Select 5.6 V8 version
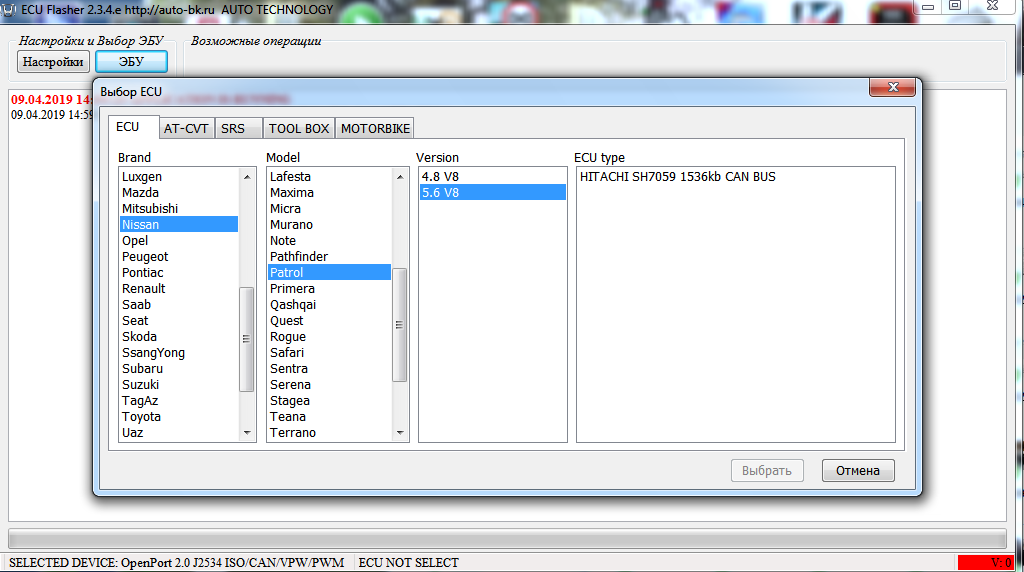Viewport: 1024px width, 572px height. (x=492, y=193)
